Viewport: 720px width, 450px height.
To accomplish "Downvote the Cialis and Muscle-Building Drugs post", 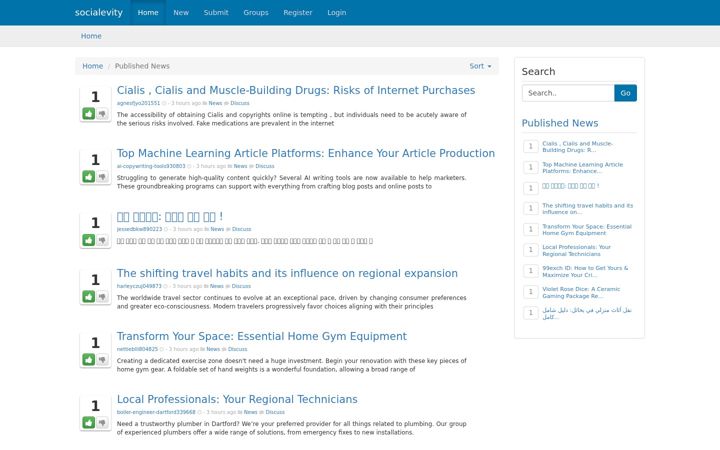I will [102, 114].
